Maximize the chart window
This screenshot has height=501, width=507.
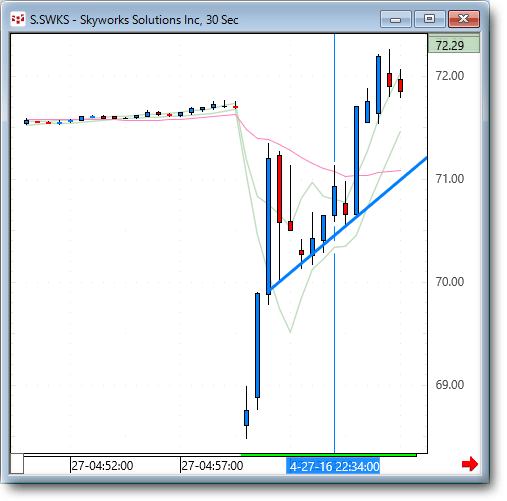[430, 19]
